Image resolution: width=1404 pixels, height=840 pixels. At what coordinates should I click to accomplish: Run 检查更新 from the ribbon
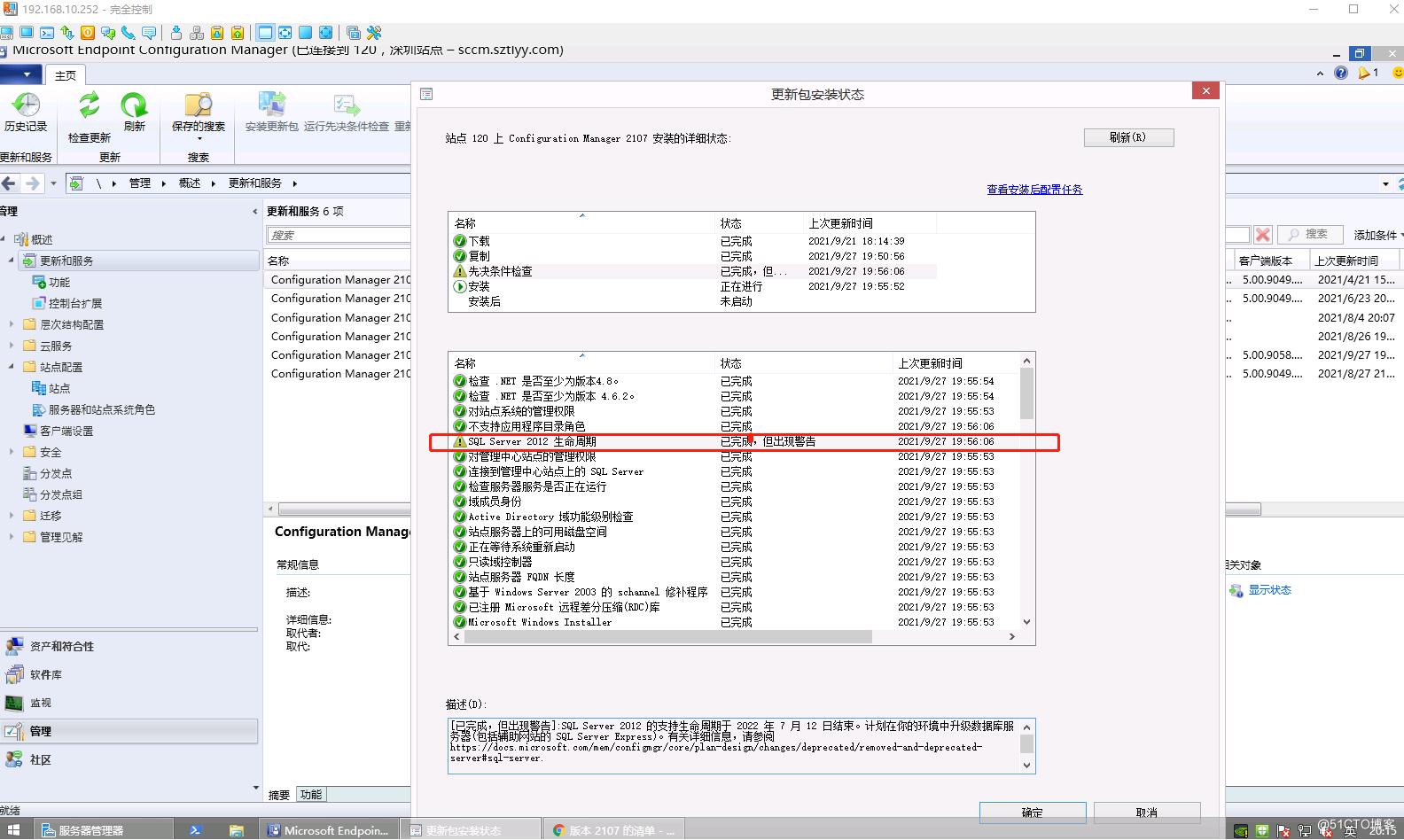[x=90, y=117]
